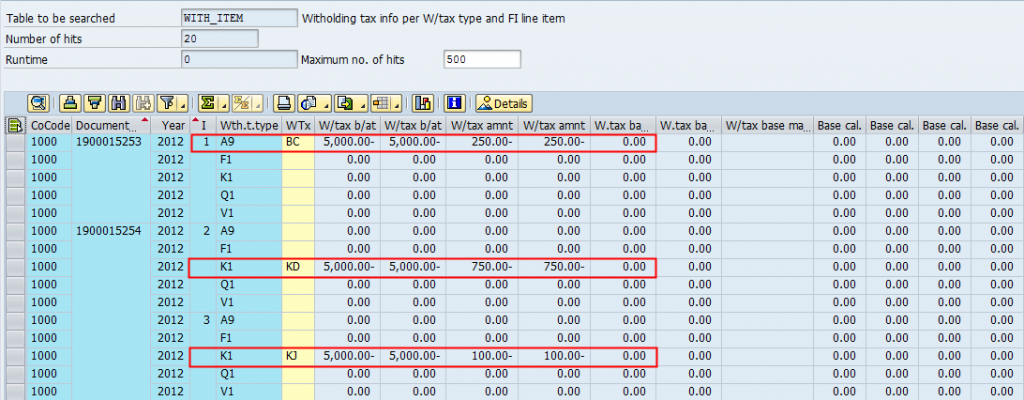This screenshot has height=400, width=1024.
Task: Print the list using the printer icon
Action: coord(283,103)
